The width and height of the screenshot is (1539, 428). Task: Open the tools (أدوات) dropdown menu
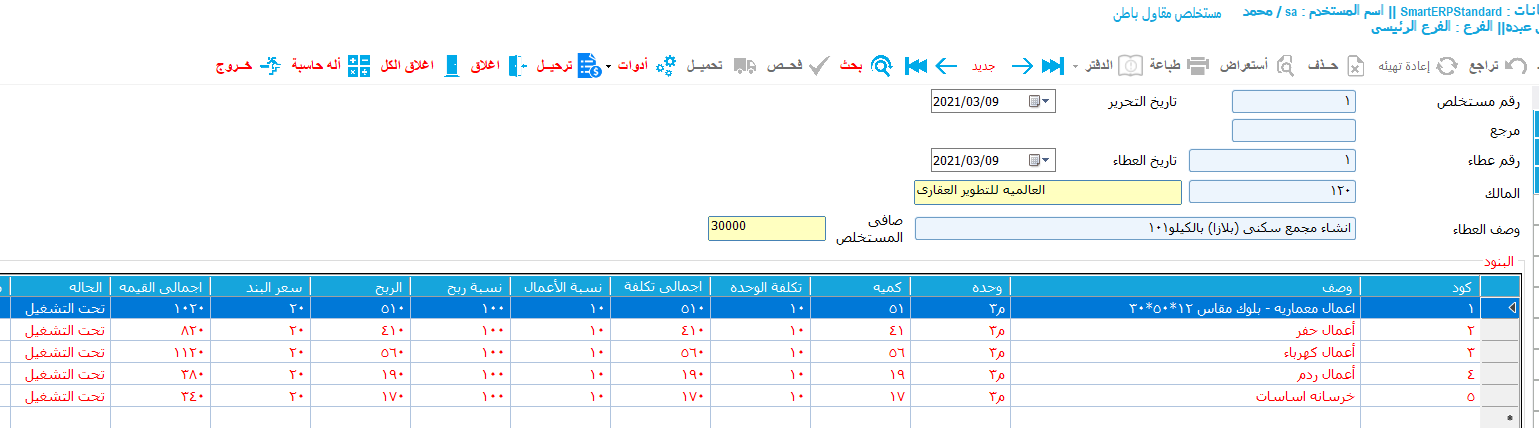coord(632,66)
